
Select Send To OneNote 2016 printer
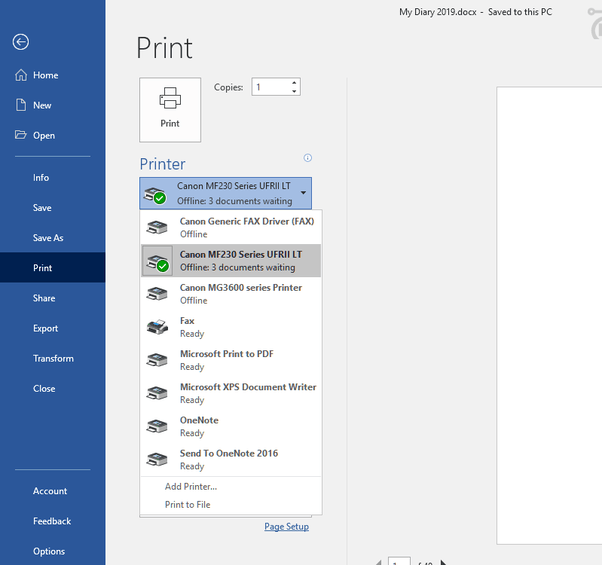pos(231,459)
